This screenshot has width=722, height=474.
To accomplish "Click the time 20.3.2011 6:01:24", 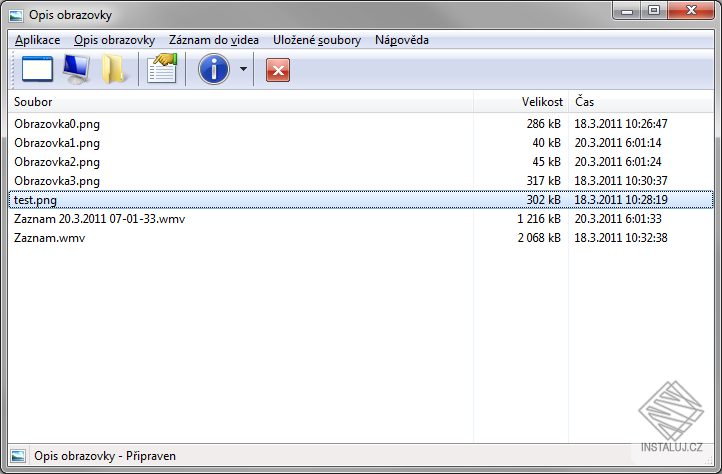I will (x=618, y=162).
